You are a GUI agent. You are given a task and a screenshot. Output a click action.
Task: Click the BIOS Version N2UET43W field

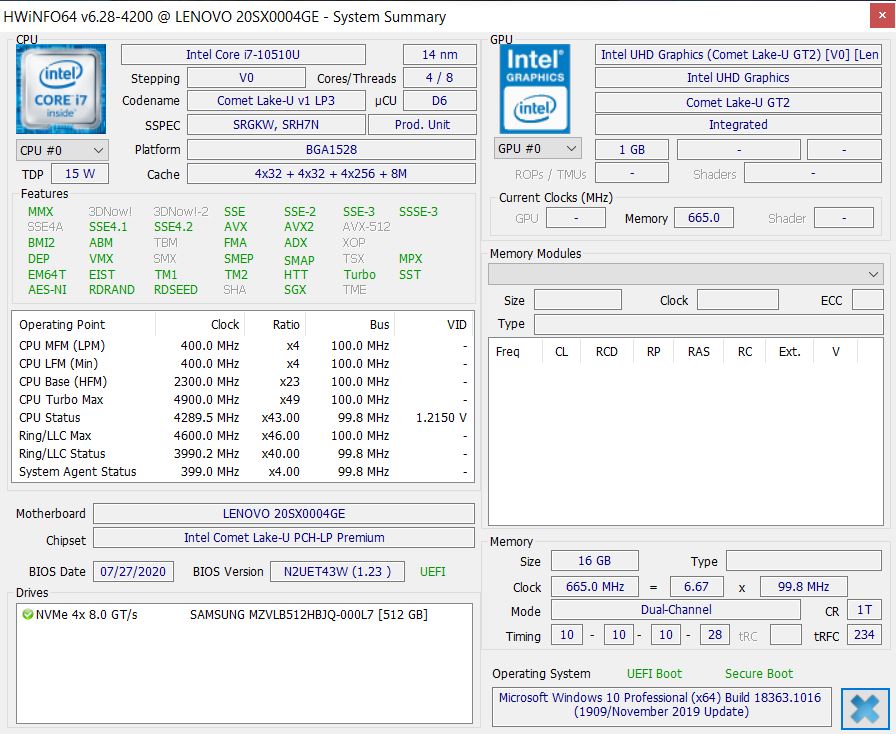coord(337,572)
